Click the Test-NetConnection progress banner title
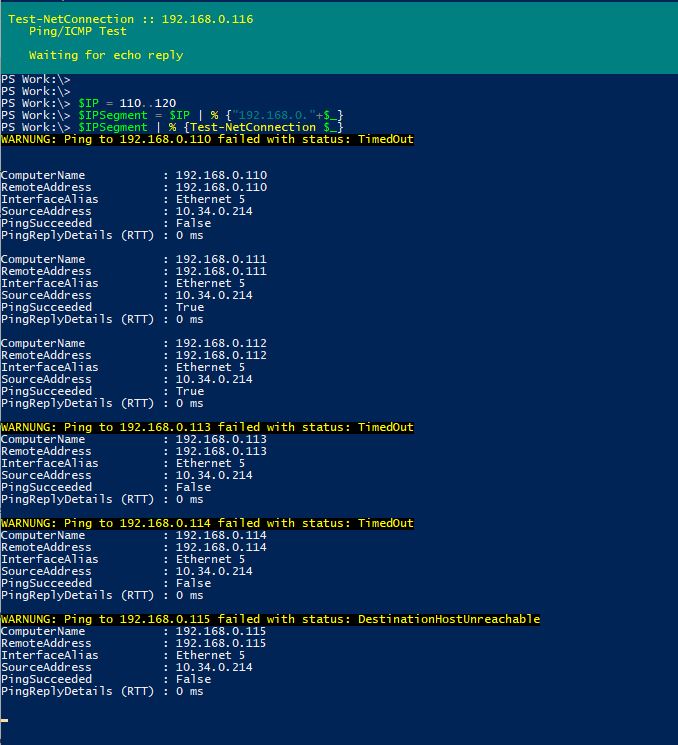The width and height of the screenshot is (678, 745). coord(130,19)
